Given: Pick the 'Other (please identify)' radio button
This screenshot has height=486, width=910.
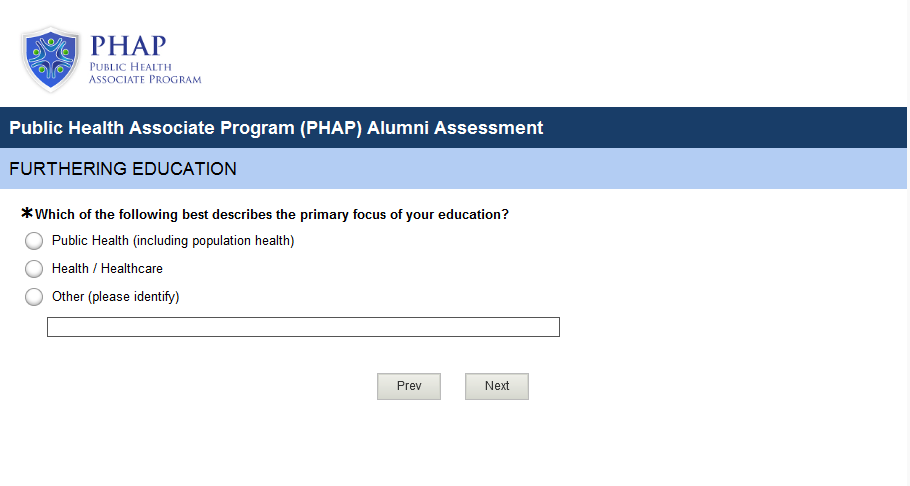Looking at the screenshot, I should [34, 297].
